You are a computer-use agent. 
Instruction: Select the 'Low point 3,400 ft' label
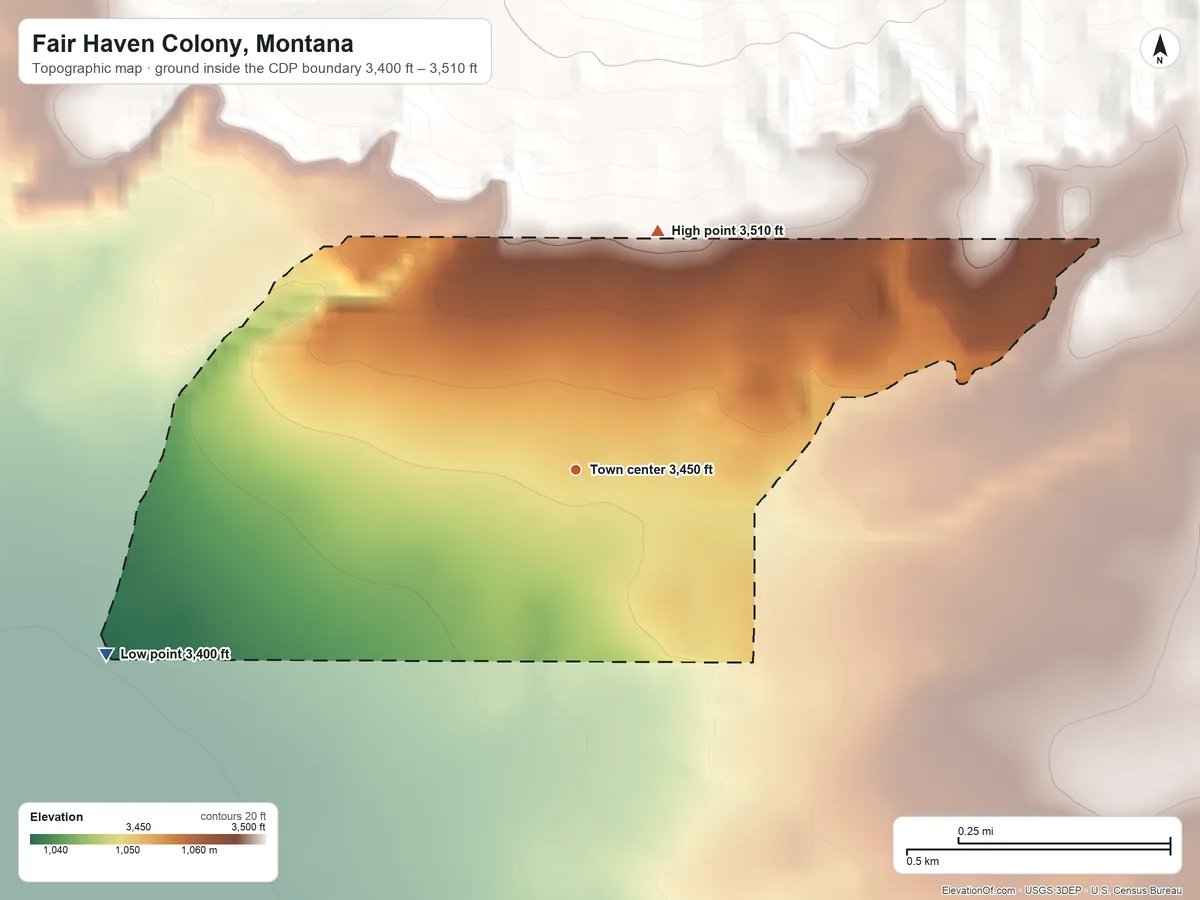click(175, 655)
